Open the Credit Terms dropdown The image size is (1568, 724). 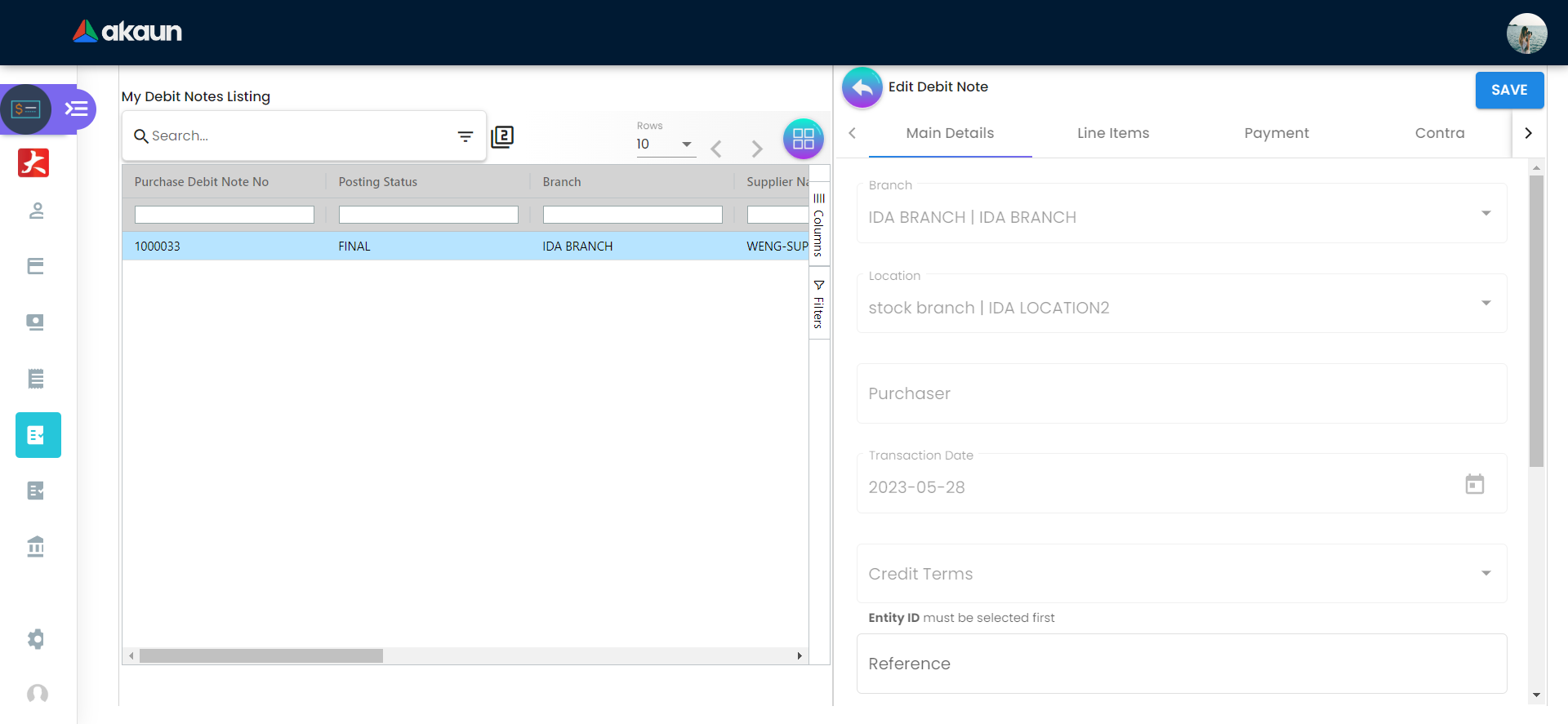(x=1486, y=573)
